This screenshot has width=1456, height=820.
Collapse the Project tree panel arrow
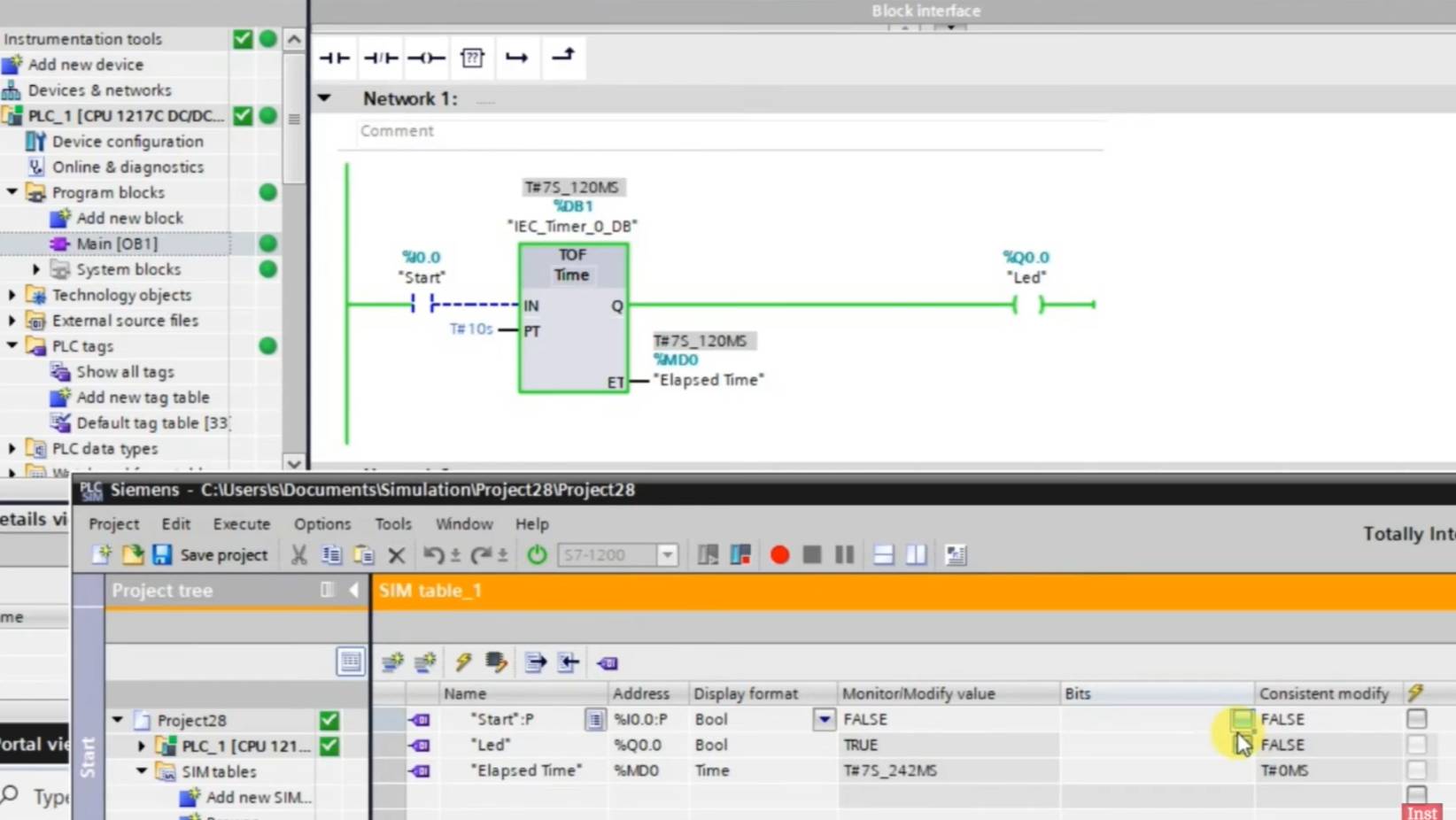click(353, 591)
